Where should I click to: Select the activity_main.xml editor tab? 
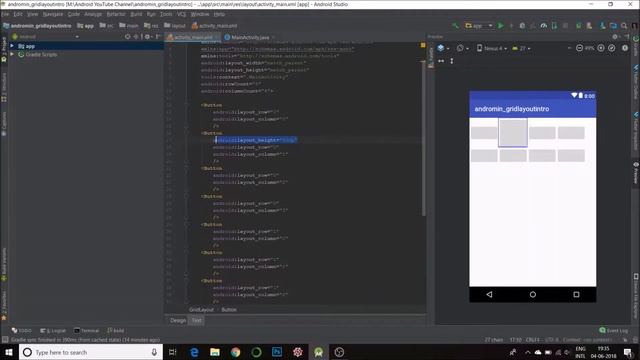point(193,37)
